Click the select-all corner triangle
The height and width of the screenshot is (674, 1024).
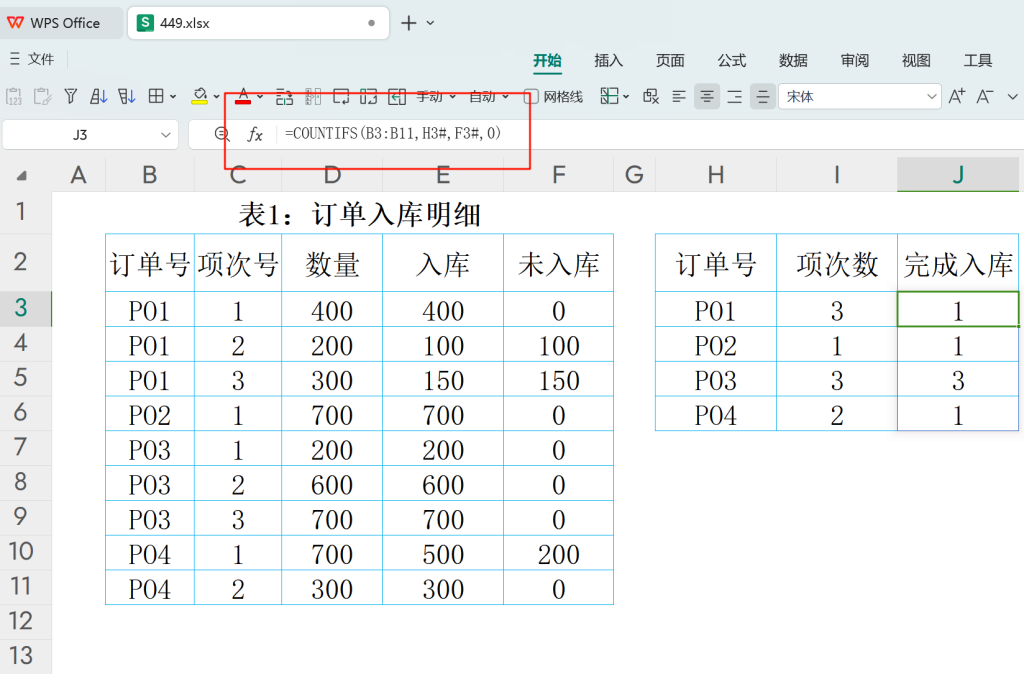[22, 175]
